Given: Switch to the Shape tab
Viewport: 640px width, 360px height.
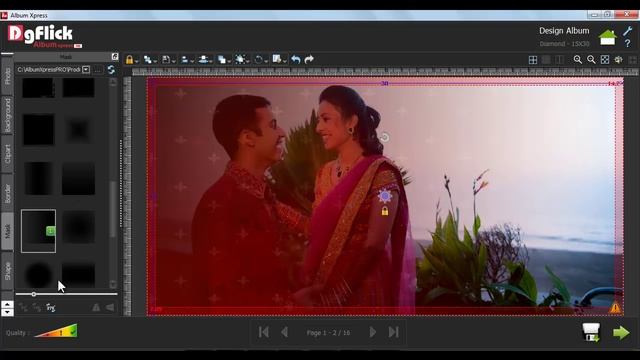Looking at the screenshot, I should point(7,271).
